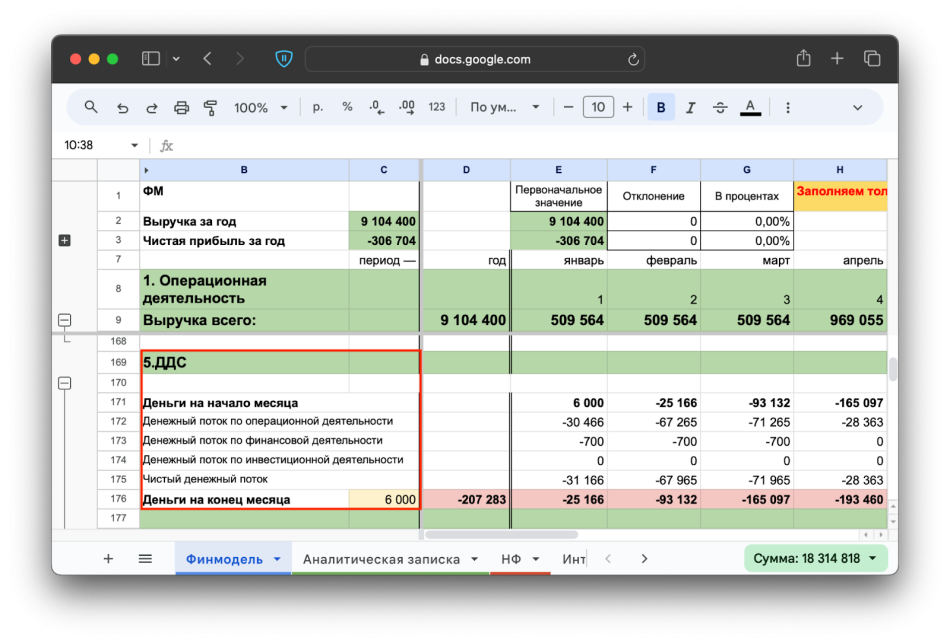Click the redo arrow icon
Viewport: 950px width, 643px height.
click(152, 107)
